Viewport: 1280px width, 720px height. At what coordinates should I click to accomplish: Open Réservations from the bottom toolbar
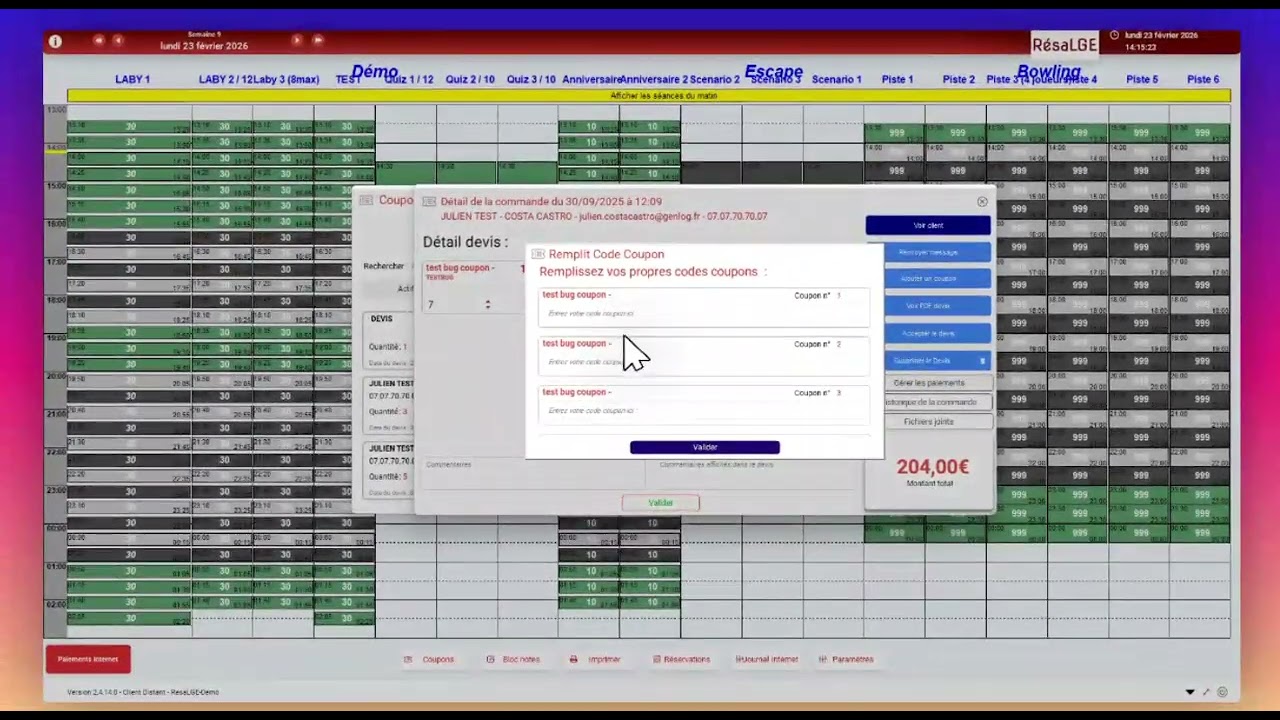click(681, 659)
